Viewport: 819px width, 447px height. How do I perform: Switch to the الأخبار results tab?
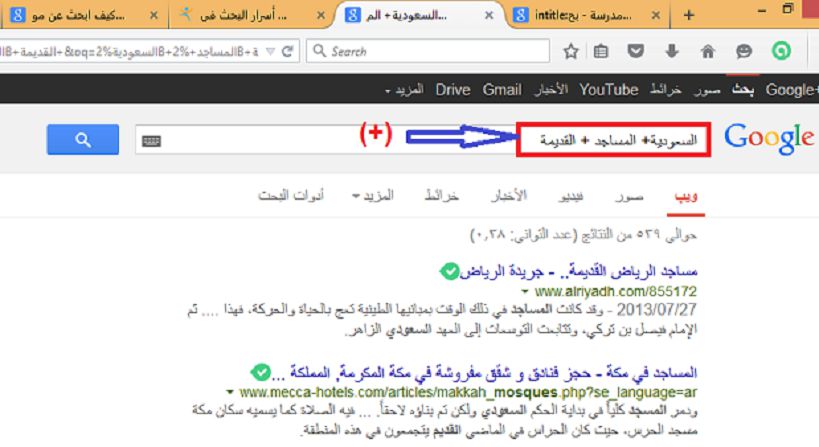click(509, 196)
